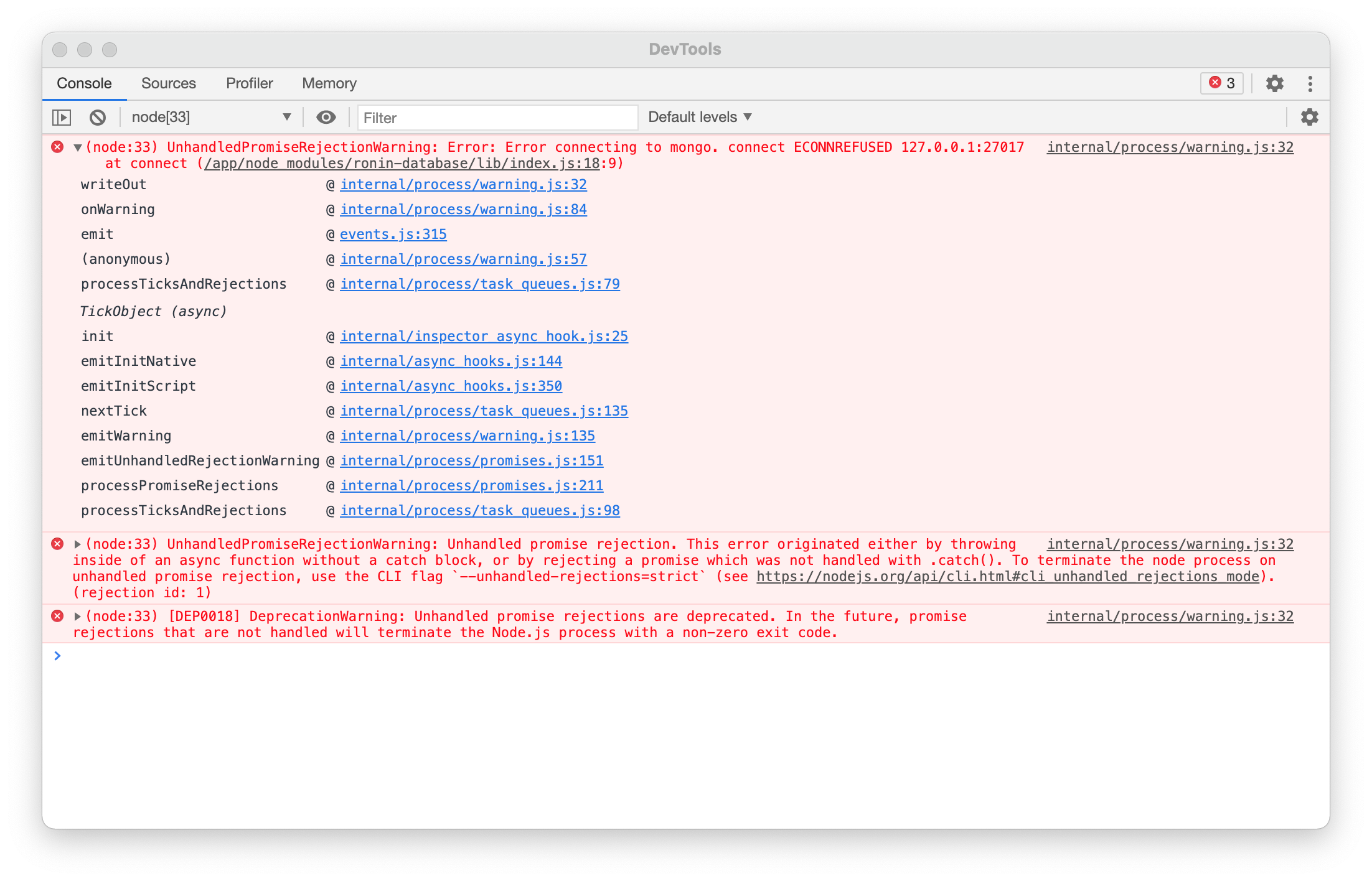
Task: Open the Default levels dropdown
Action: pyautogui.click(x=700, y=117)
